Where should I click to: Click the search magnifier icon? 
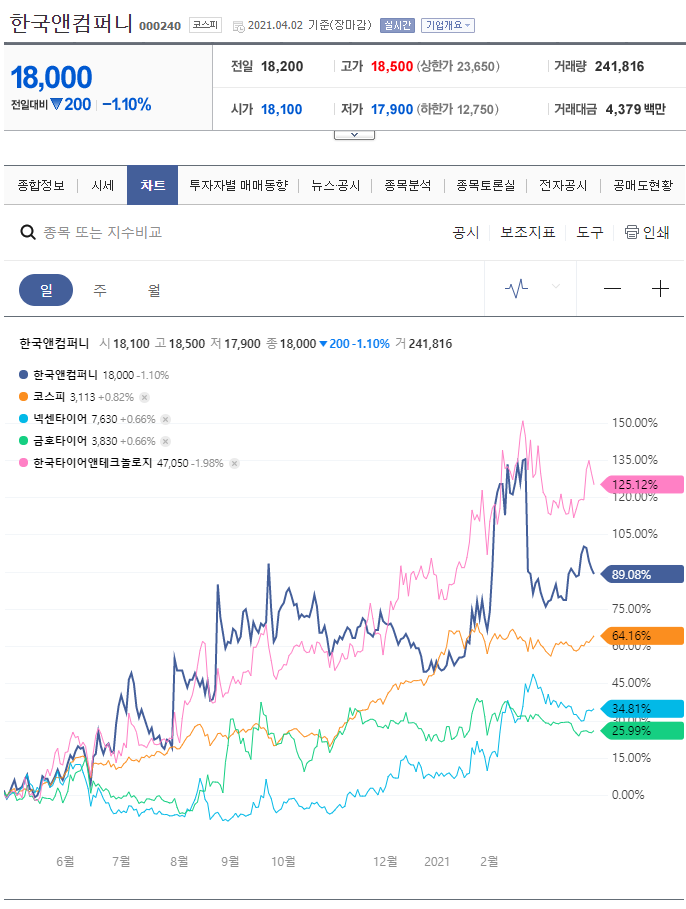tap(28, 232)
